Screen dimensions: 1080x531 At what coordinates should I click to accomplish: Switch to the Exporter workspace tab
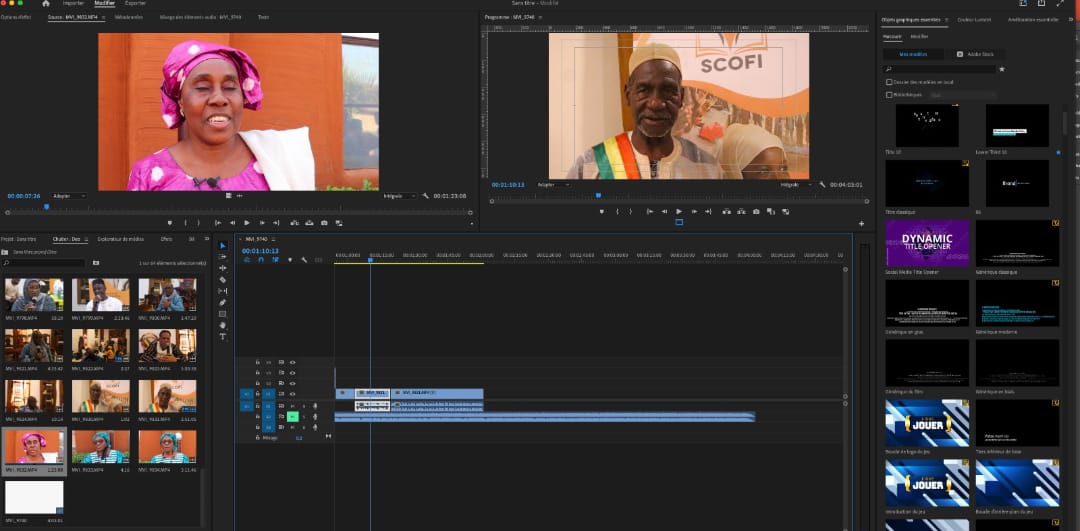click(135, 4)
